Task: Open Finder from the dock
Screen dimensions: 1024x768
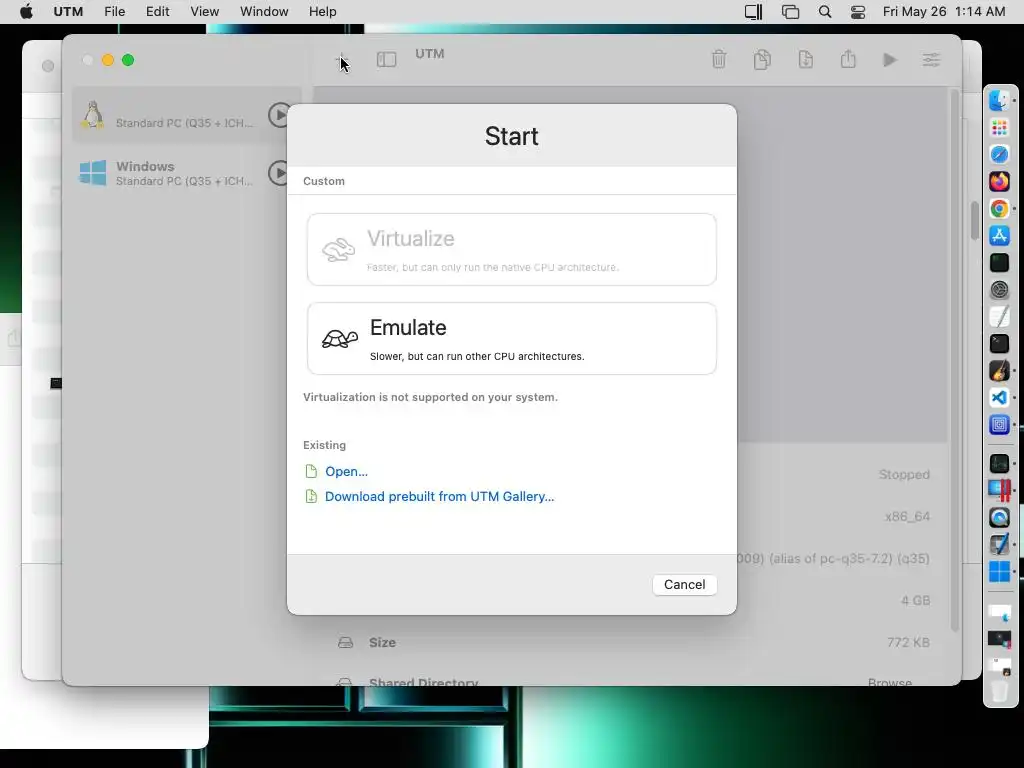Action: (999, 100)
